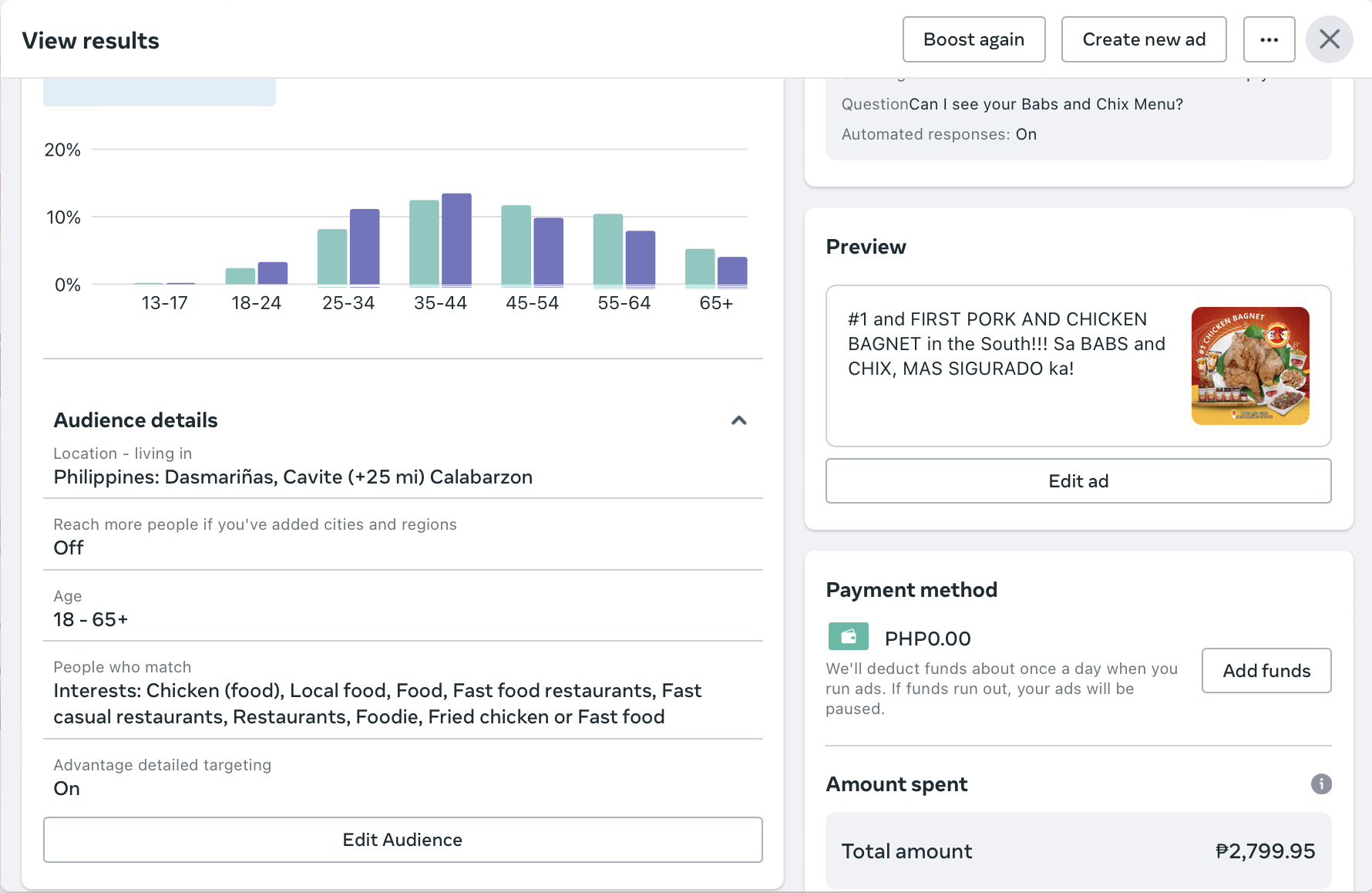This screenshot has width=1372, height=893.
Task: Click the teal bar for age 45-54
Action: pos(516,245)
